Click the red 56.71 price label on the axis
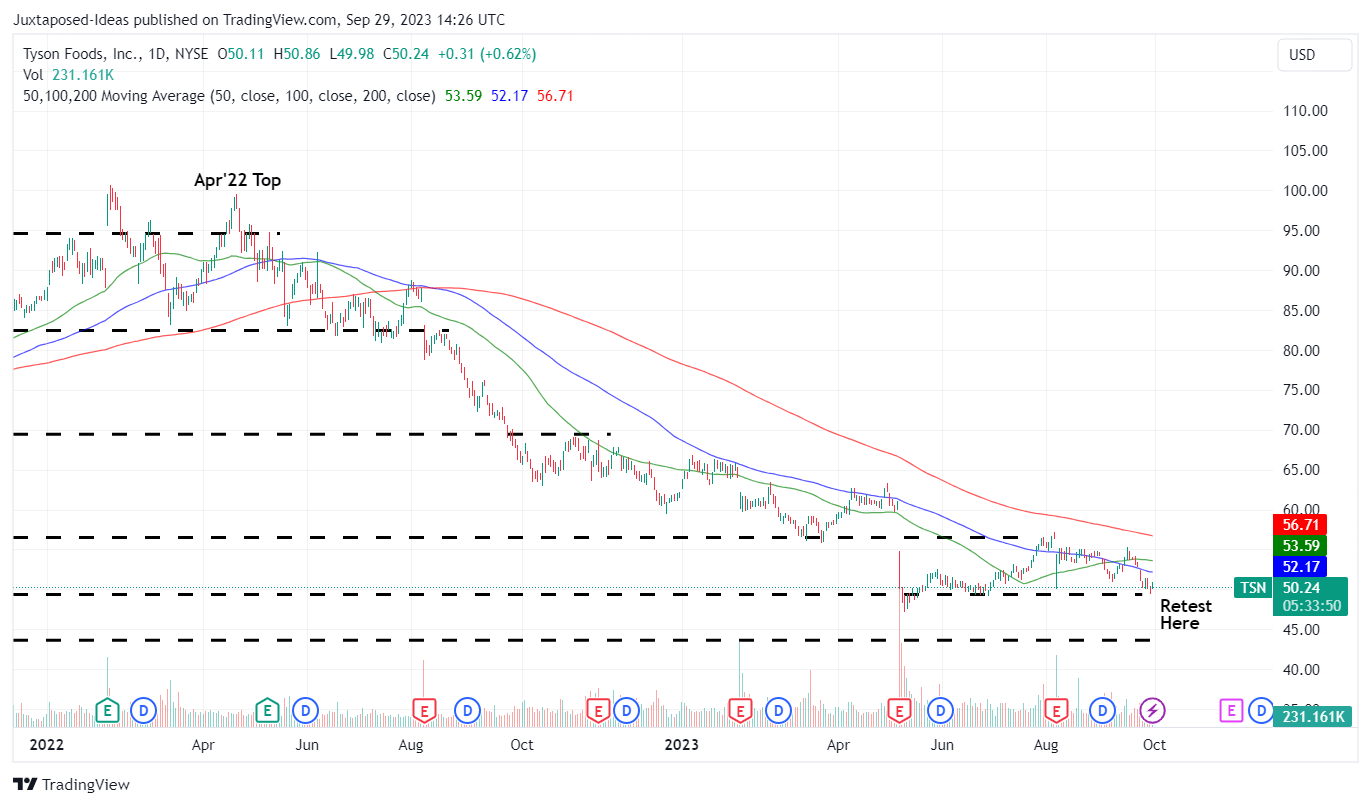 point(1298,524)
